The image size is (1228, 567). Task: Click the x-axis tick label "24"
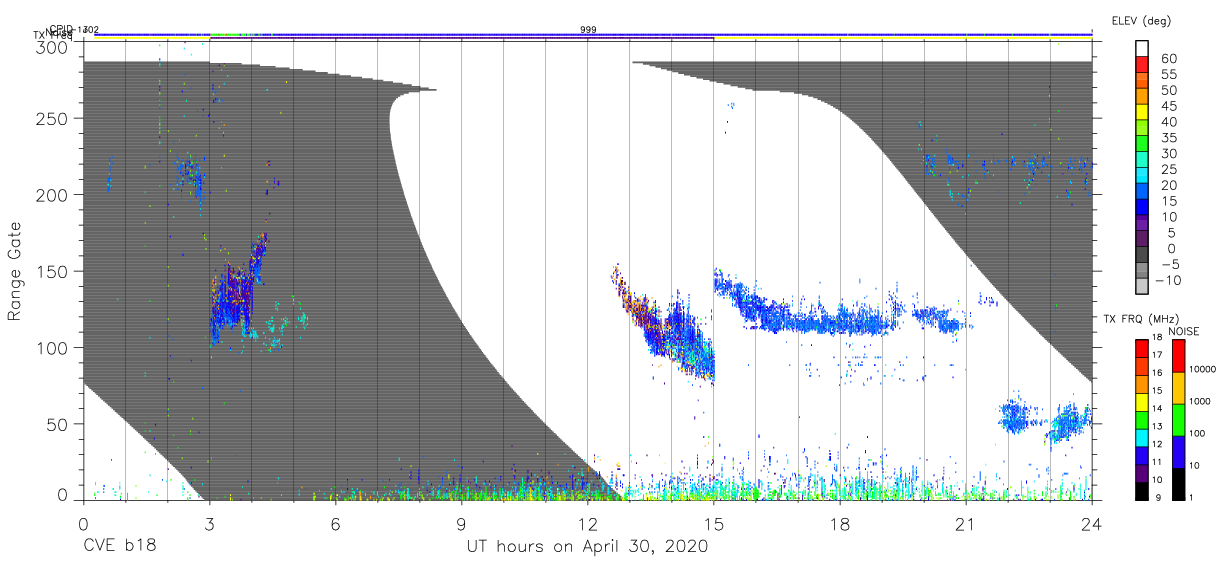click(1092, 525)
